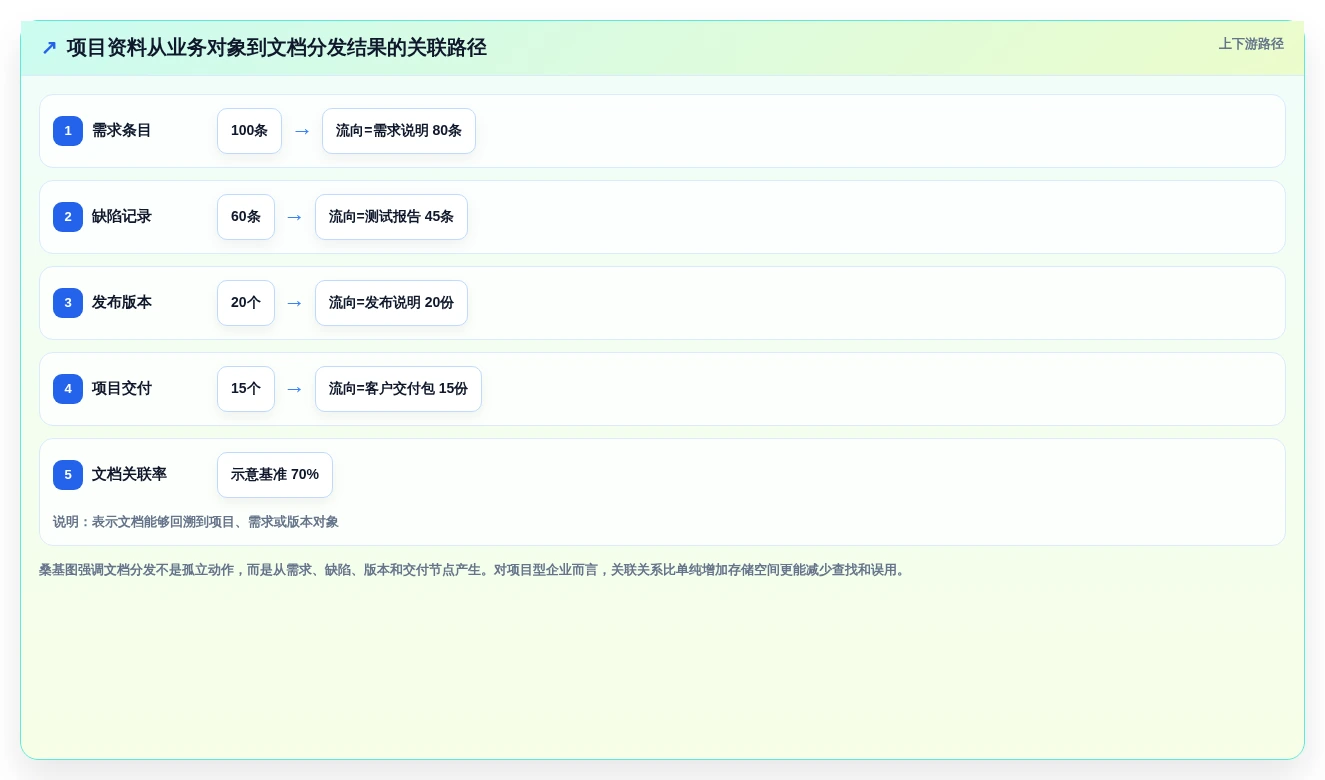Click the 流向=测试报告 45条 chip
This screenshot has width=1325, height=780.
click(391, 217)
